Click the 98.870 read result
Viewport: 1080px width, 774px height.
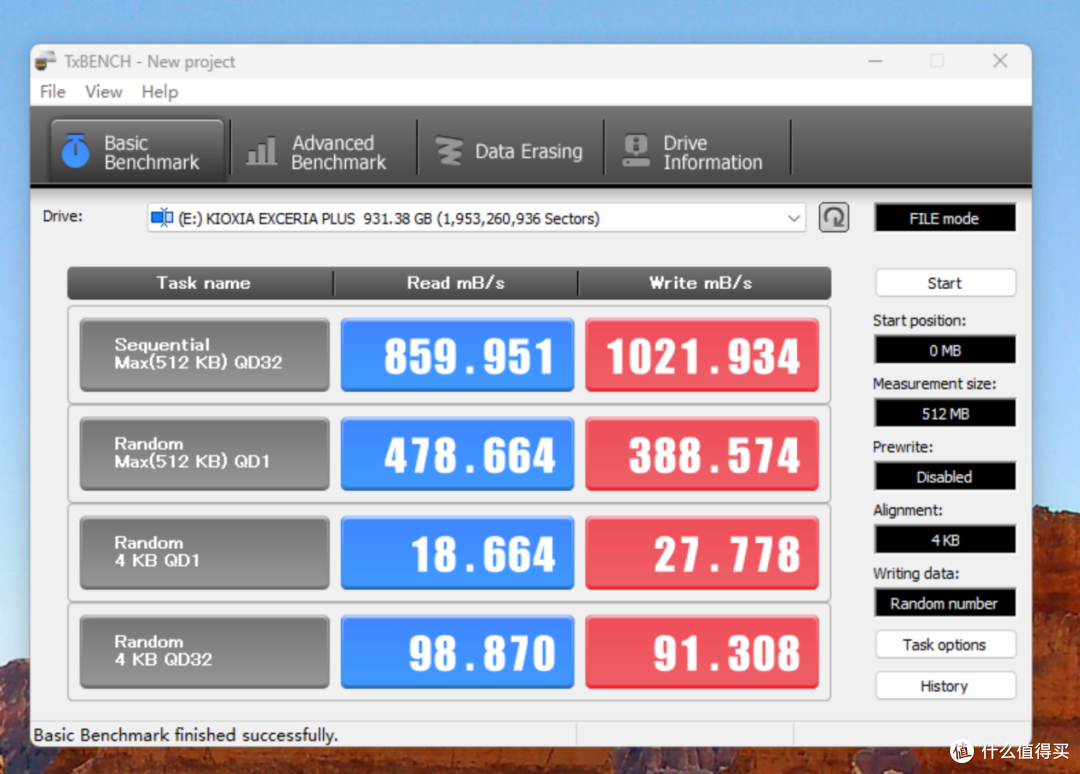click(457, 652)
